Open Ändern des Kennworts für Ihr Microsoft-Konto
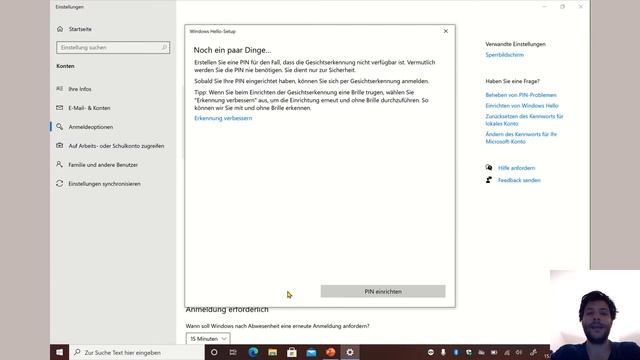The width and height of the screenshot is (640, 360). pos(521,138)
